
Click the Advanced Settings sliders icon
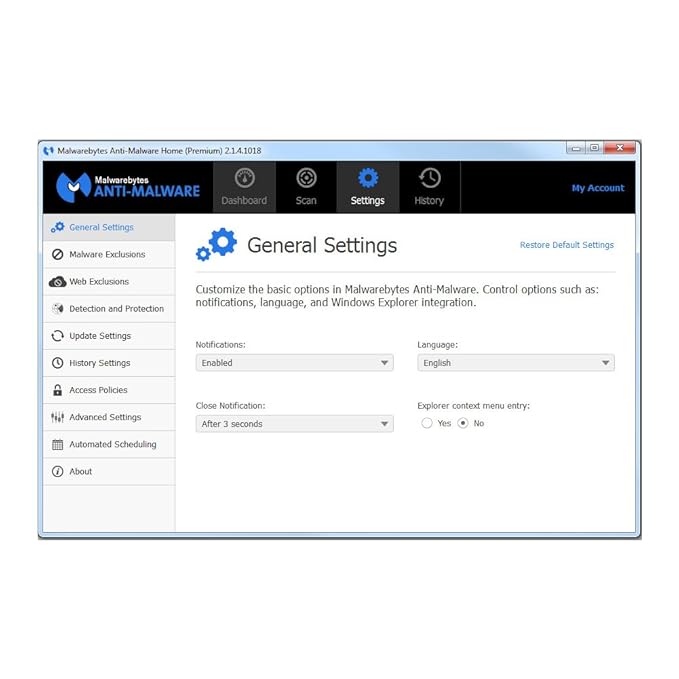click(58, 417)
